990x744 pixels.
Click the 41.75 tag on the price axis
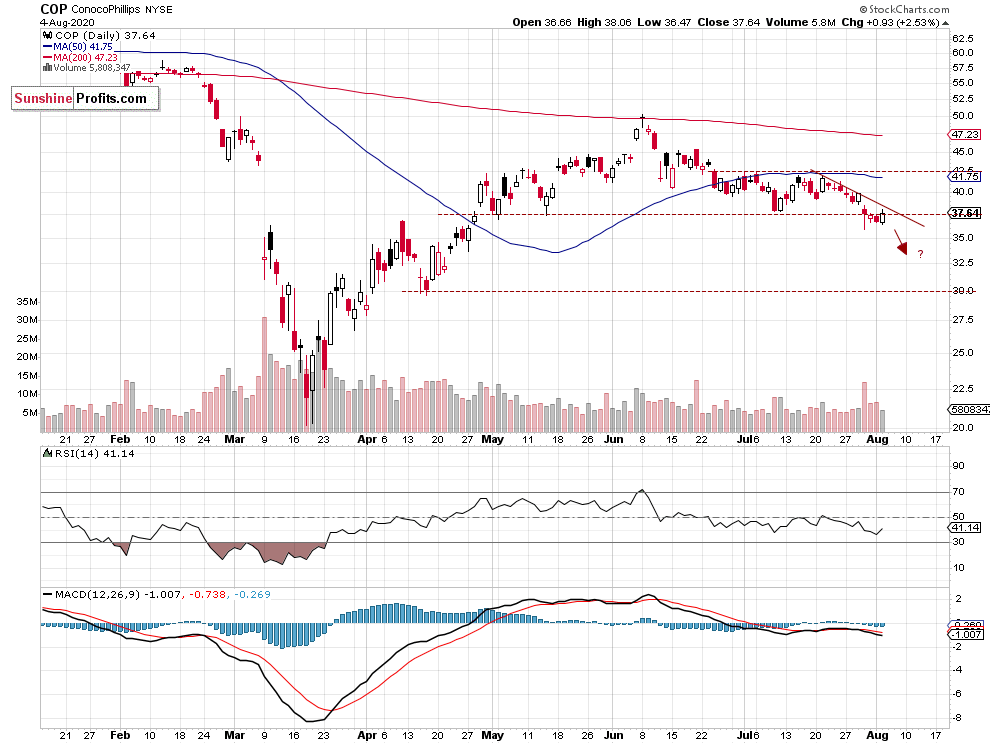[965, 177]
